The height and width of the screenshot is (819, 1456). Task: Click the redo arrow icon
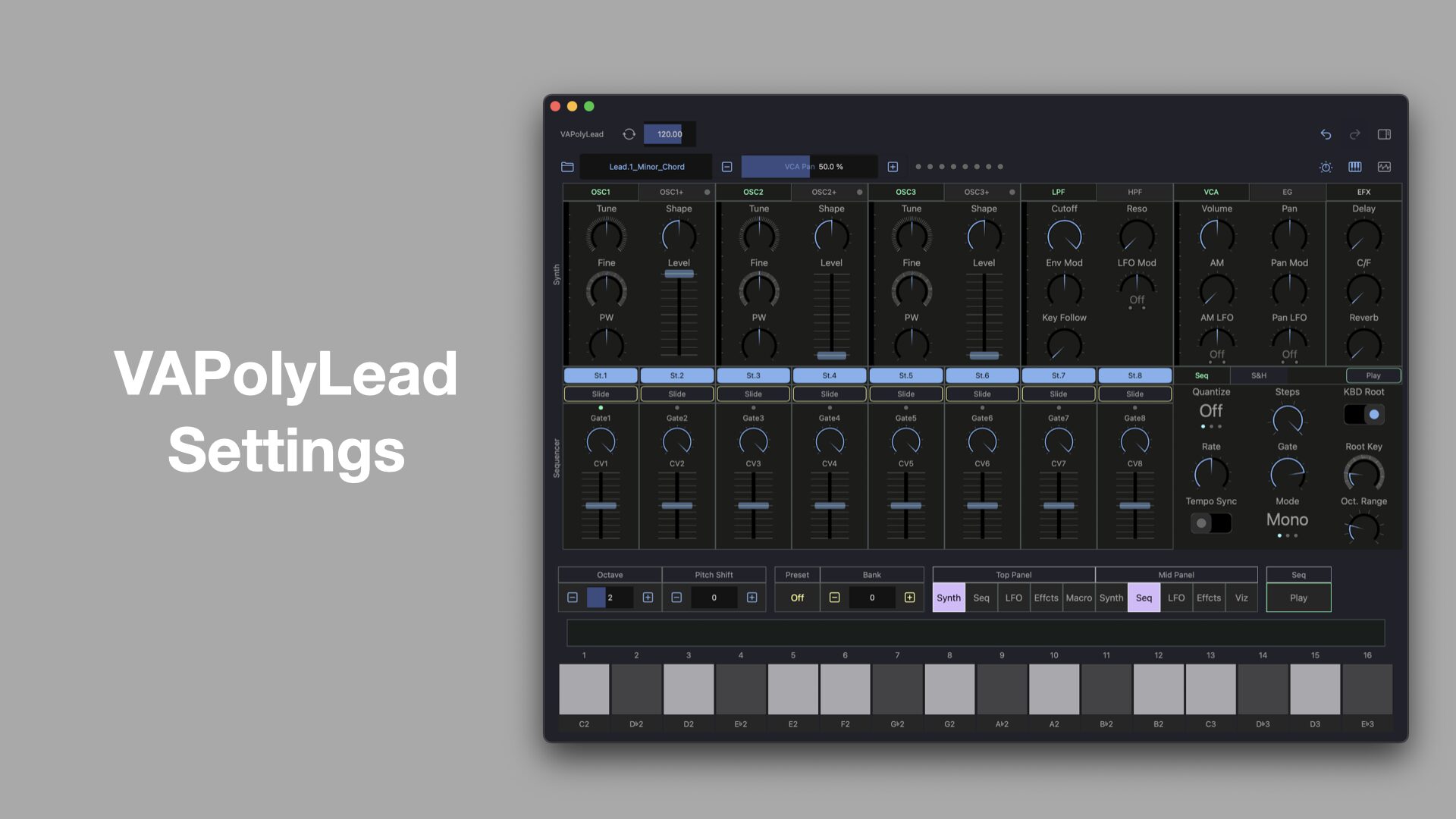pyautogui.click(x=1354, y=134)
